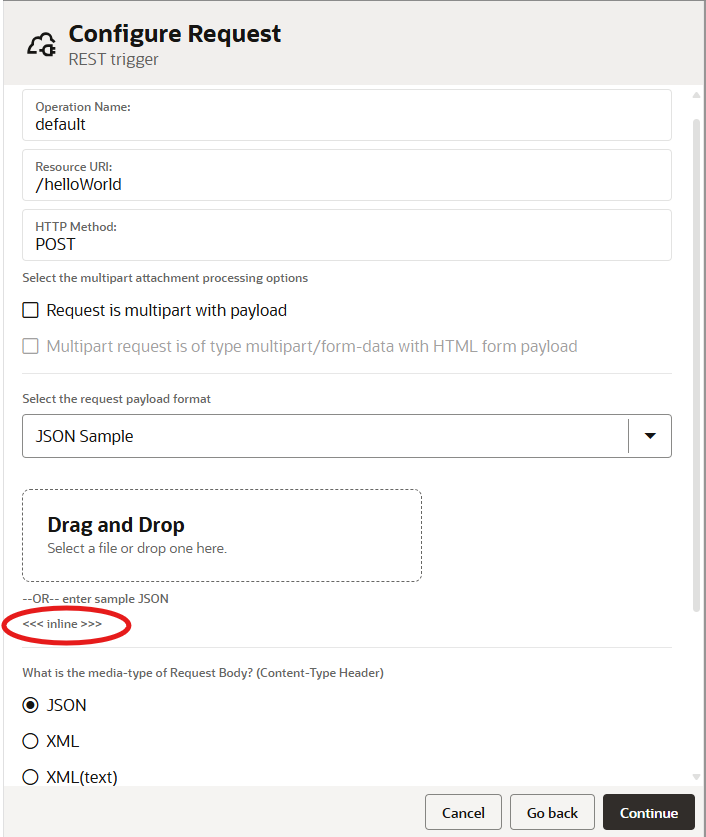706x837 pixels.
Task: Click the Go back button
Action: 551,811
